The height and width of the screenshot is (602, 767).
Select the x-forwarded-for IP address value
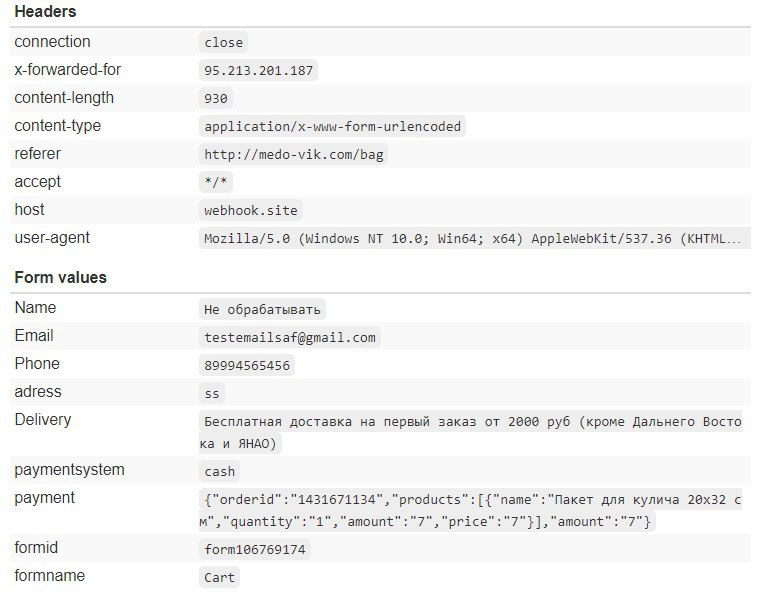tap(258, 70)
